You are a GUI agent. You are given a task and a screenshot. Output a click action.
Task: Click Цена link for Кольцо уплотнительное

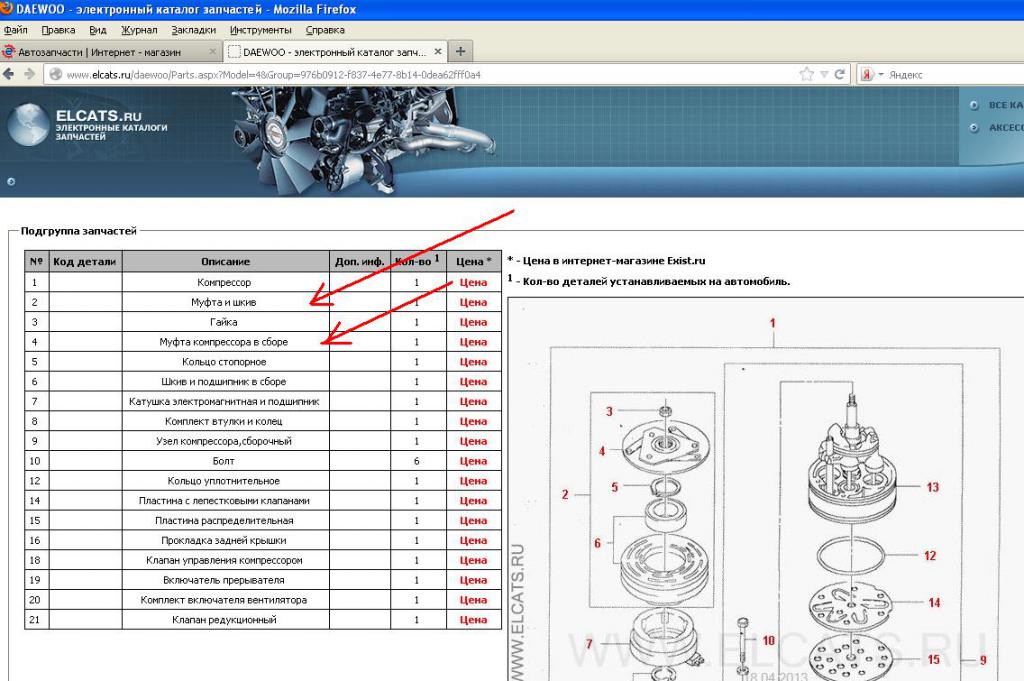click(473, 481)
